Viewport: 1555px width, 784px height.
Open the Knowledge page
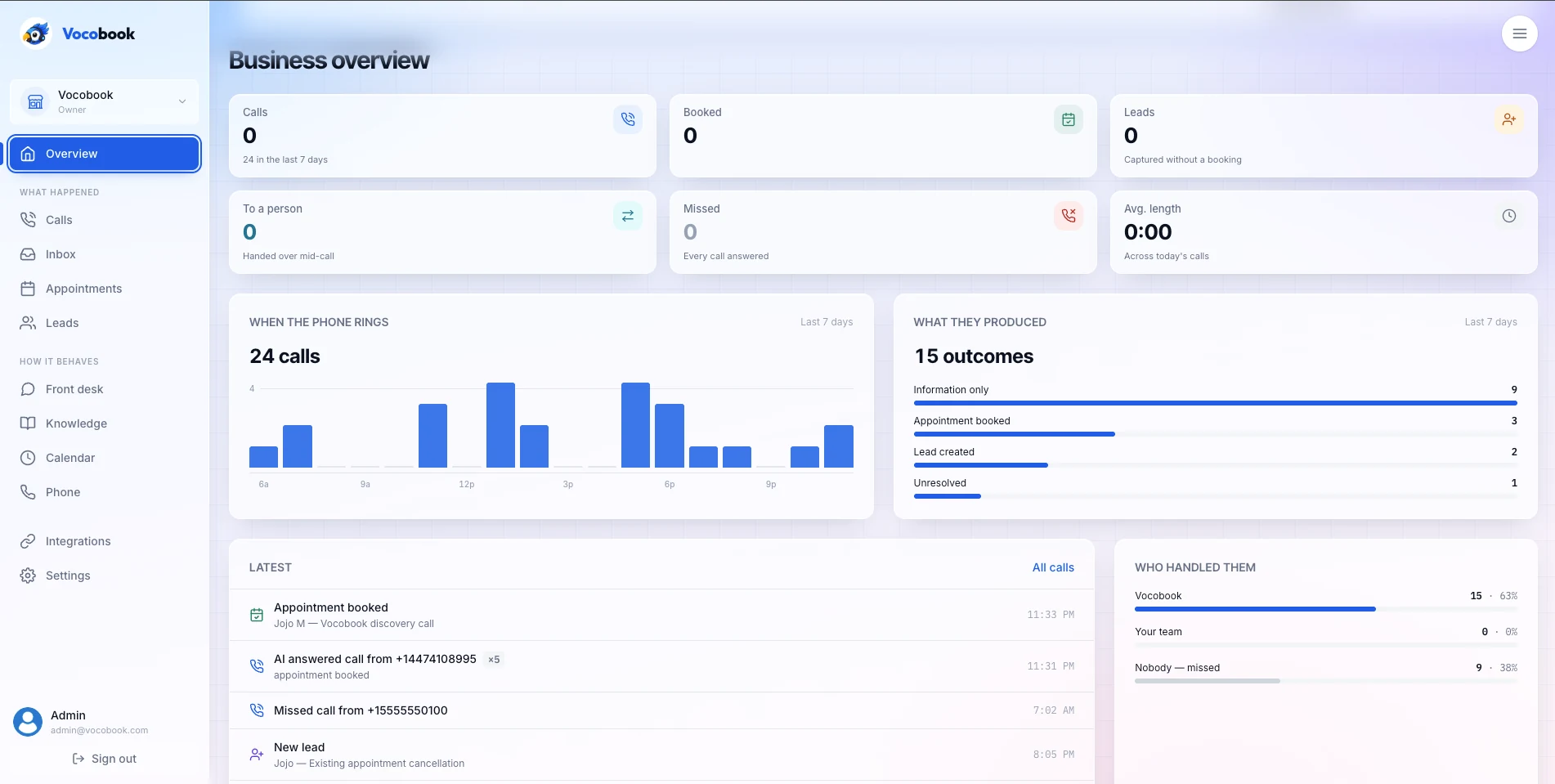coord(104,423)
